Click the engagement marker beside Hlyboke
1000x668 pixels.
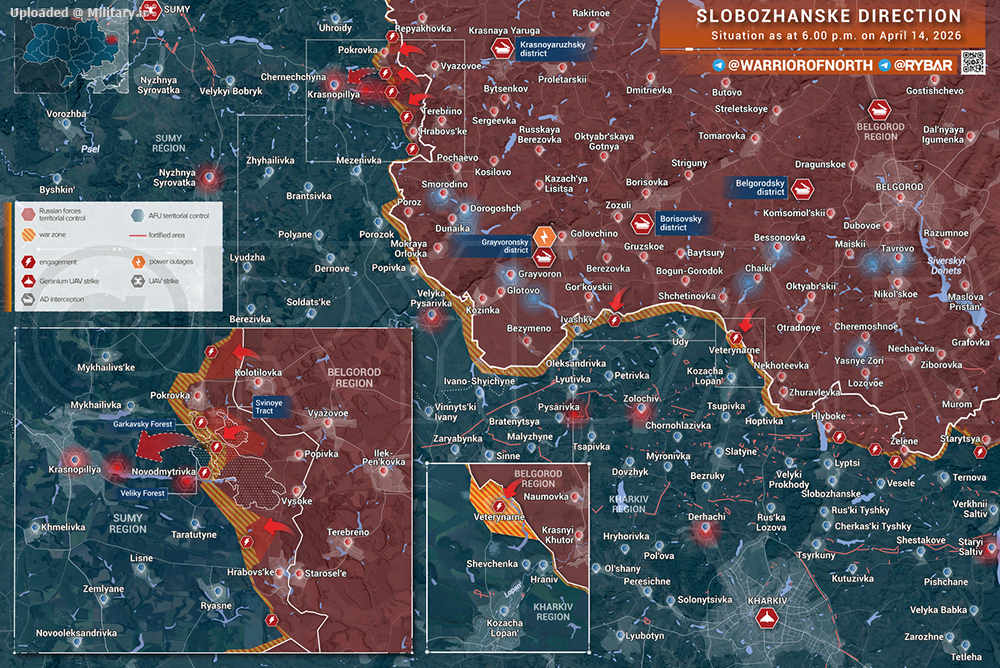pyautogui.click(x=839, y=437)
